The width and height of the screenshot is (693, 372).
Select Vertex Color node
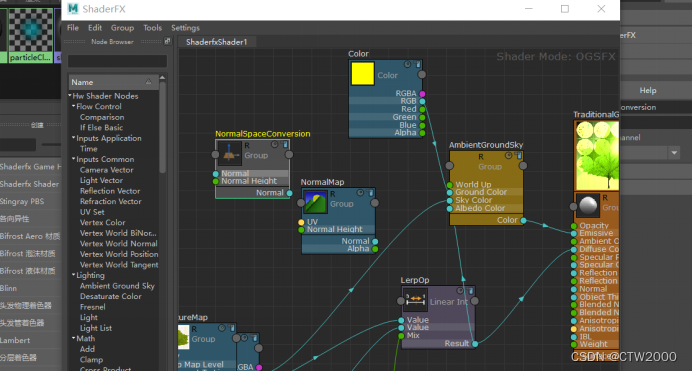[103, 222]
